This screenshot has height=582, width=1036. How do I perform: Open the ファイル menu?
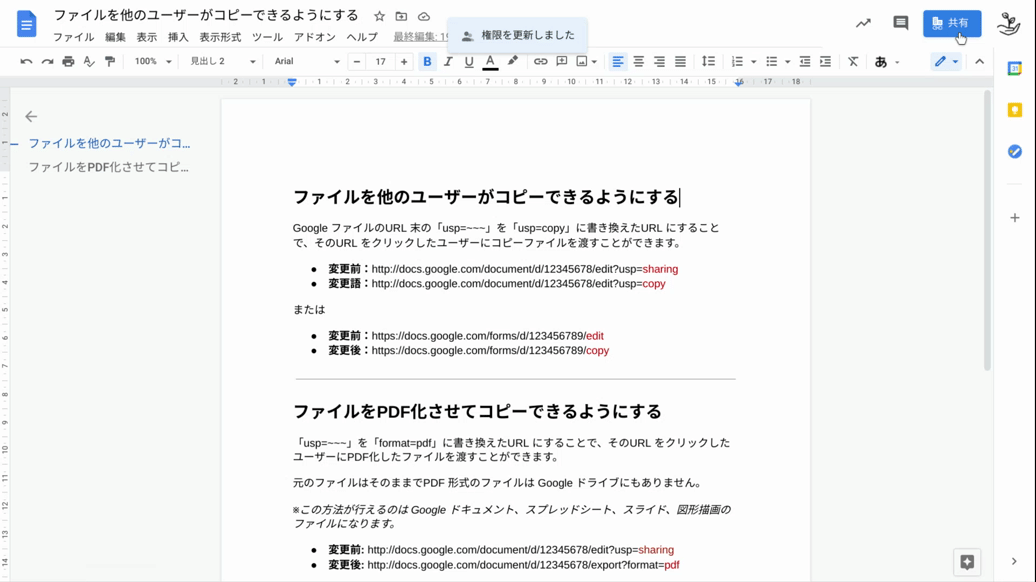(73, 37)
